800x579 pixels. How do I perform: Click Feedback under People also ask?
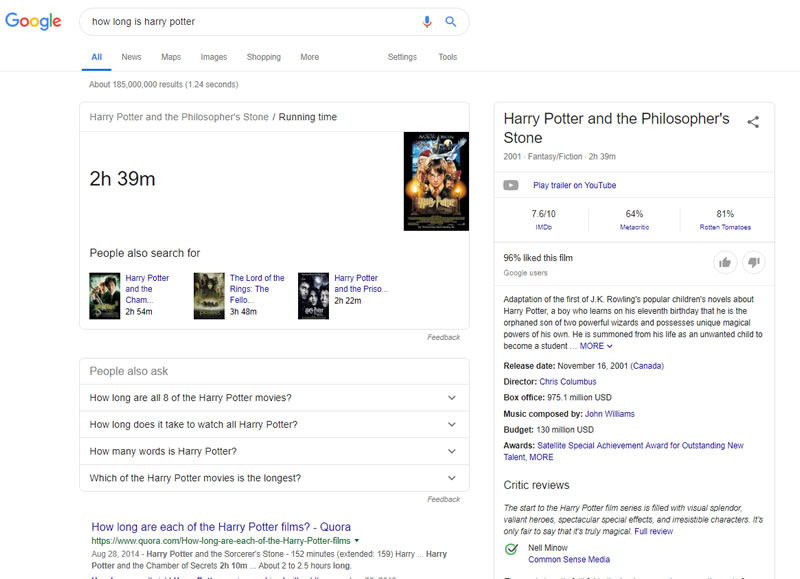[x=443, y=499]
